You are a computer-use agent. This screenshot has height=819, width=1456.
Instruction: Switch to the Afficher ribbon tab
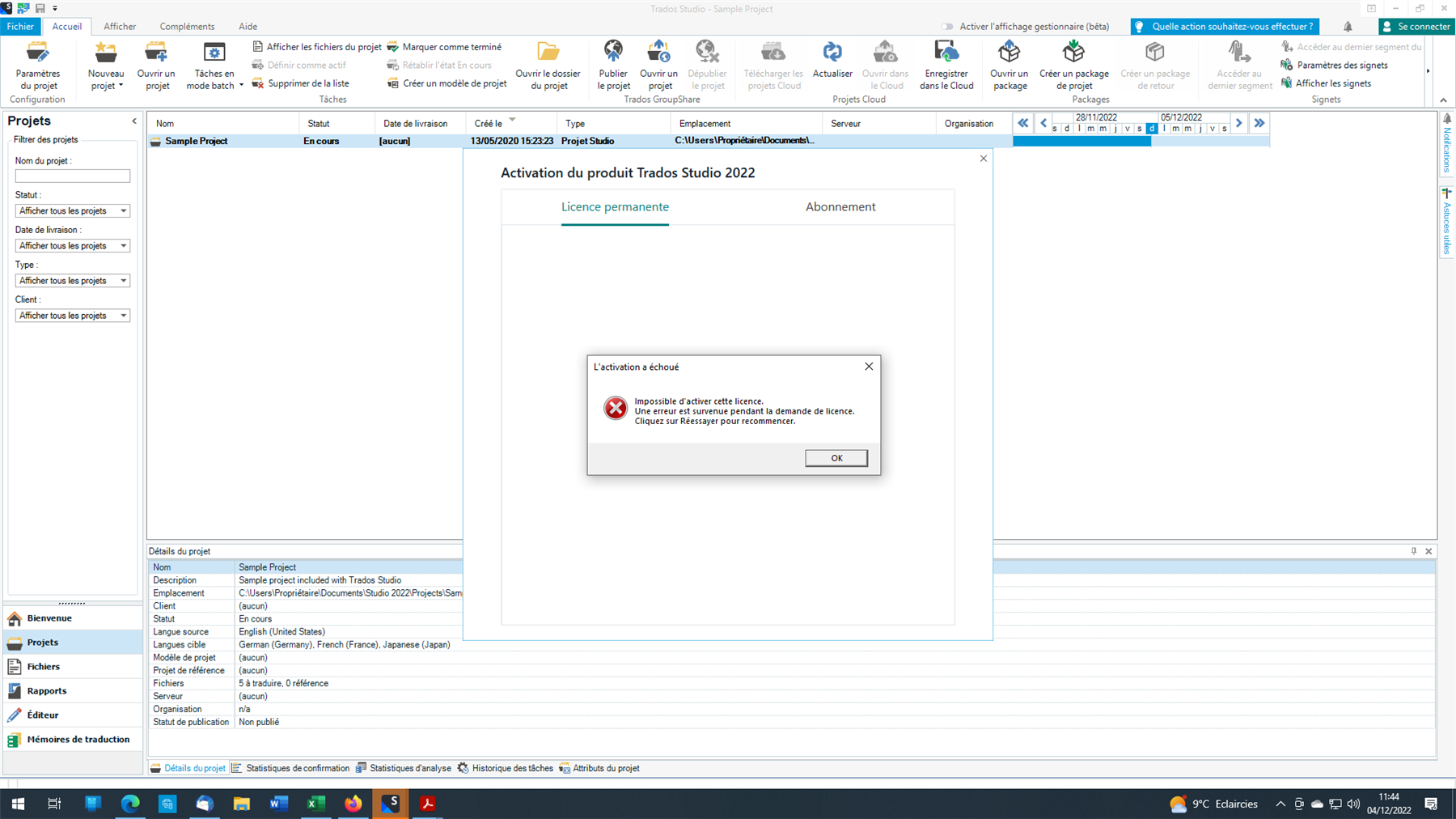pyautogui.click(x=119, y=26)
